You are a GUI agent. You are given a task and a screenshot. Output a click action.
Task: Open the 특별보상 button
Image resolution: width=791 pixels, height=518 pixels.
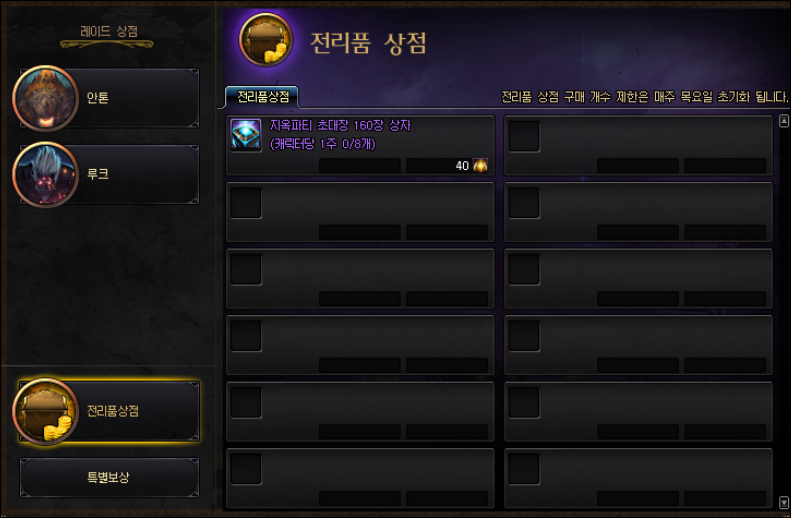tap(109, 477)
